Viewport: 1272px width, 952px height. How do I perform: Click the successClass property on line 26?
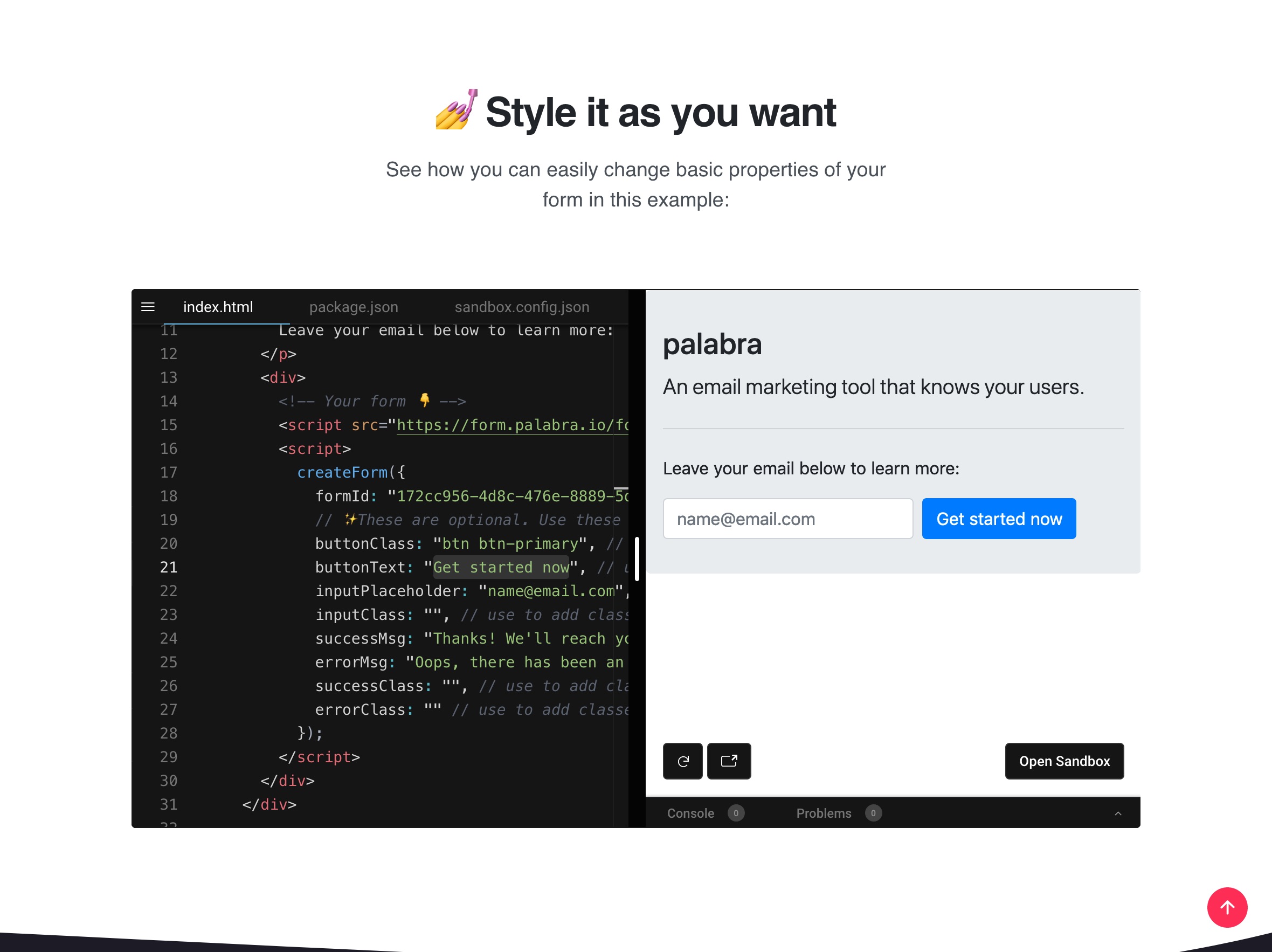(369, 687)
